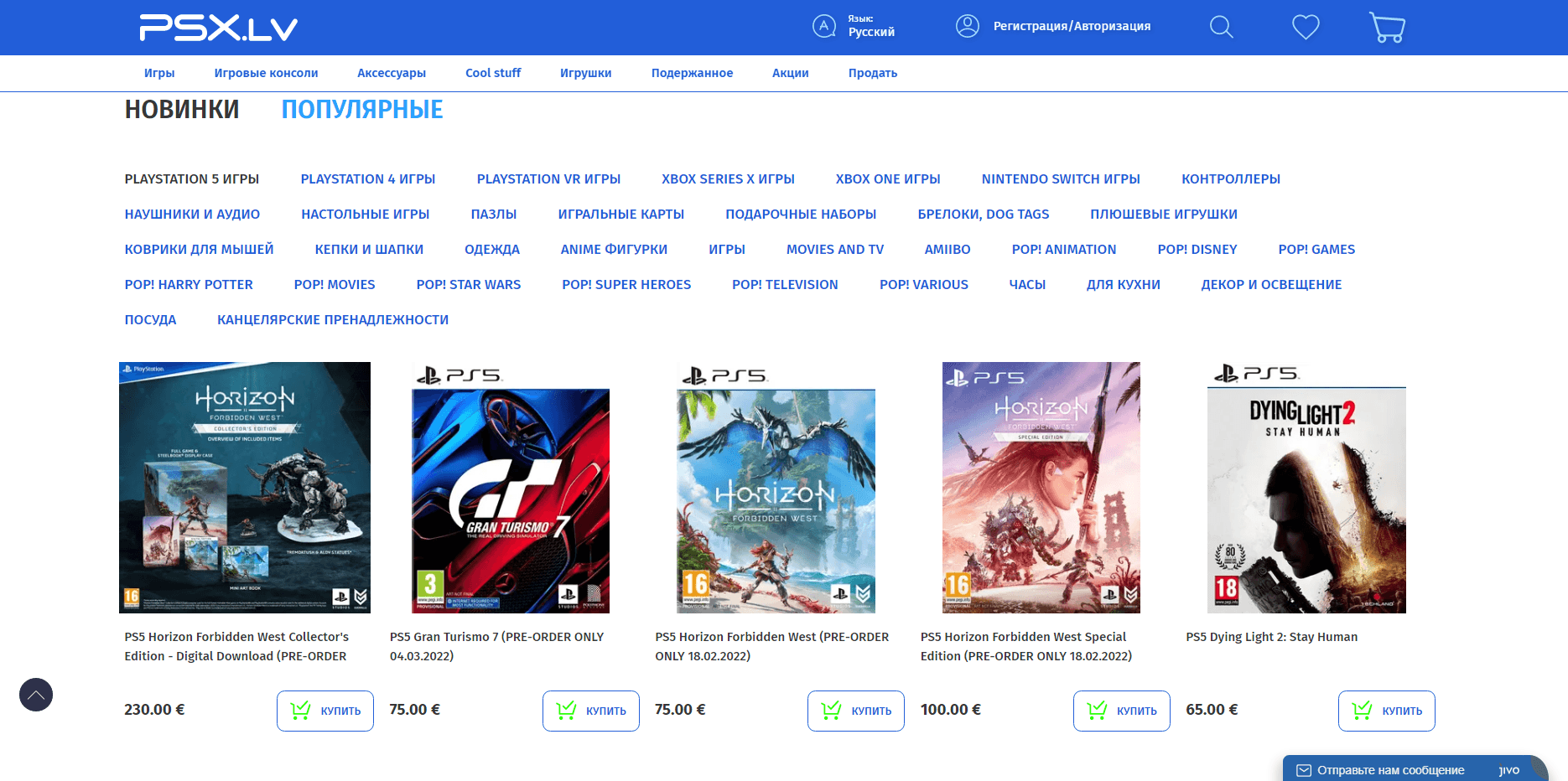Viewport: 1568px width, 781px height.
Task: Select ПАЗЛЫ category
Action: click(494, 214)
